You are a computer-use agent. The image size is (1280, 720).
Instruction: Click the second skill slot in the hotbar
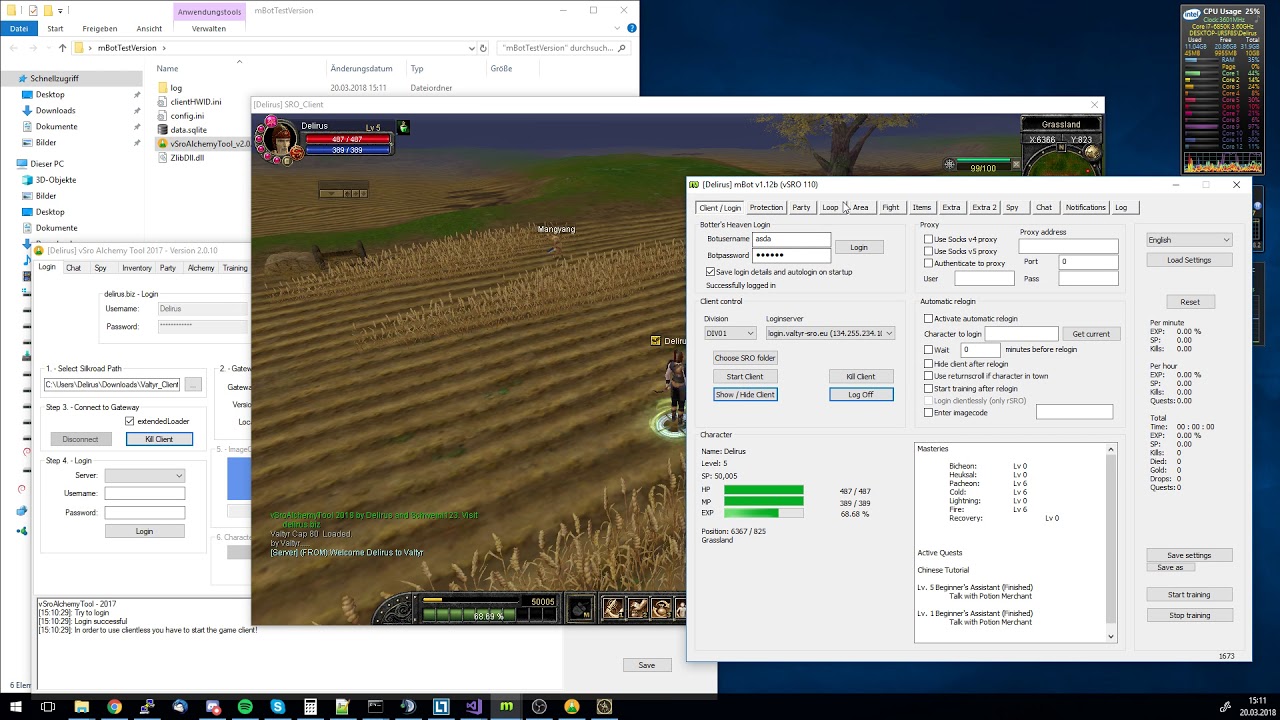pyautogui.click(x=636, y=607)
